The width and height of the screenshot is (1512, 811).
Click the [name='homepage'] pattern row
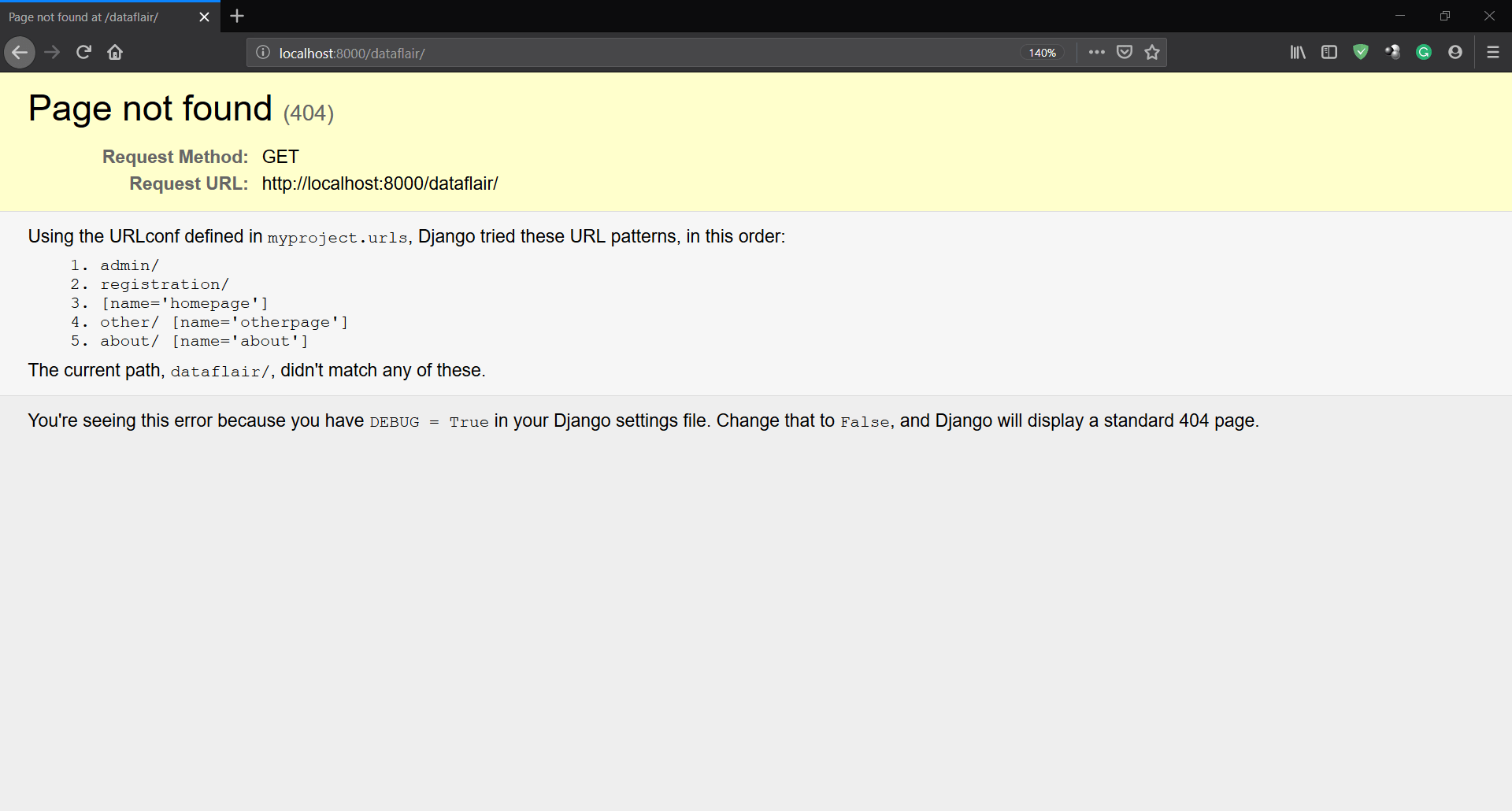coord(184,303)
